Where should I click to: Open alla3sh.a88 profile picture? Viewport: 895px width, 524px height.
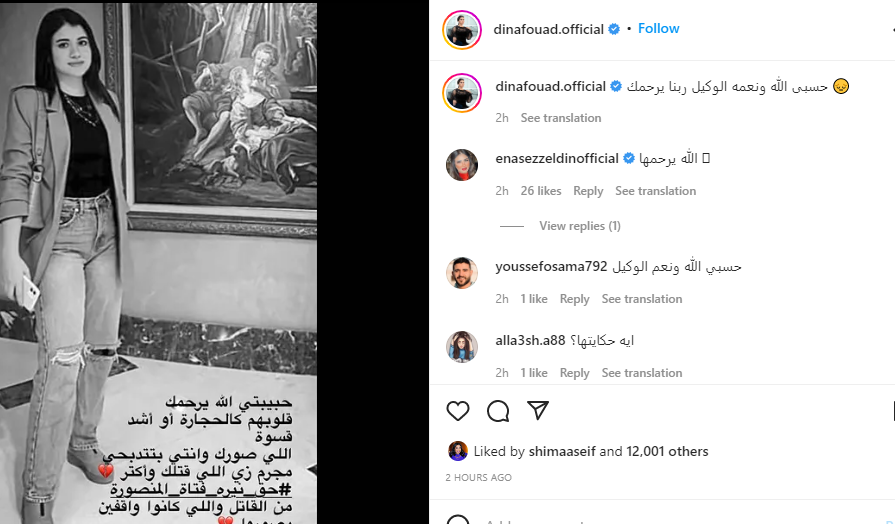point(462,346)
